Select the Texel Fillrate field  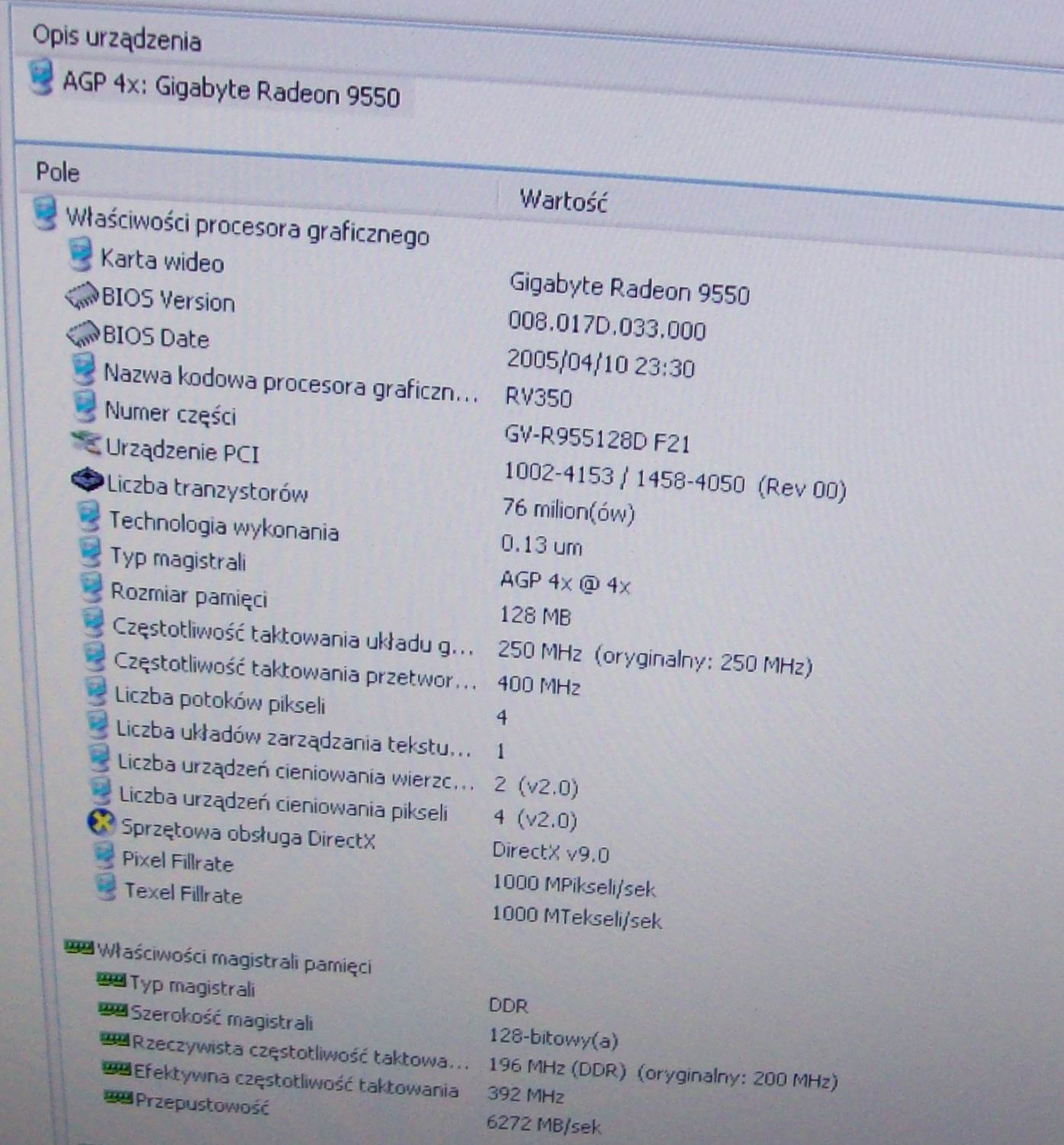183,893
